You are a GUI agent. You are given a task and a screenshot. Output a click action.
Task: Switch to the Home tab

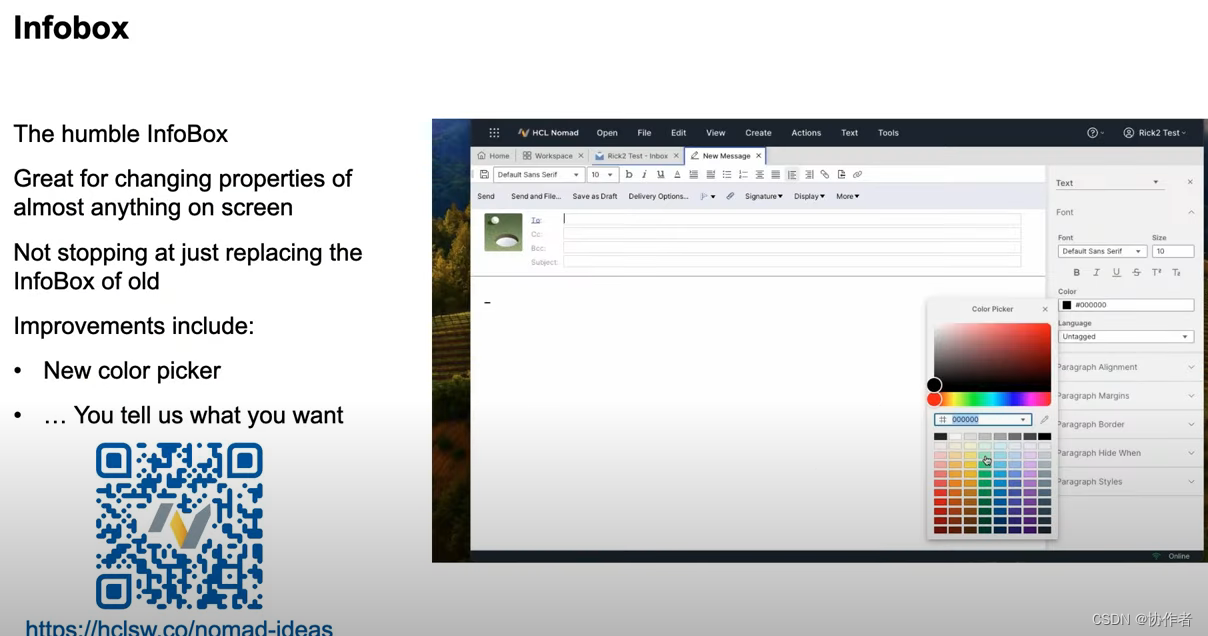(493, 156)
